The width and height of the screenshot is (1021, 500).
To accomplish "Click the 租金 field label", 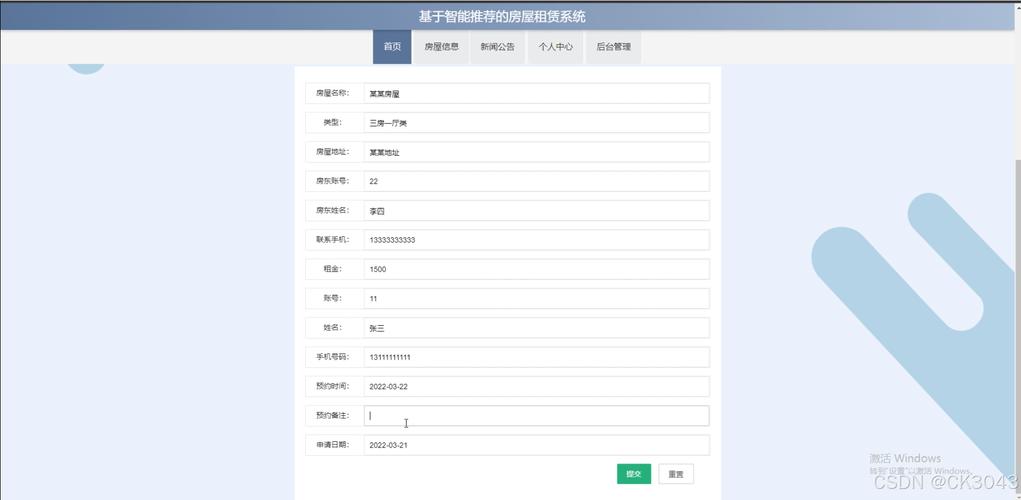I will point(333,269).
